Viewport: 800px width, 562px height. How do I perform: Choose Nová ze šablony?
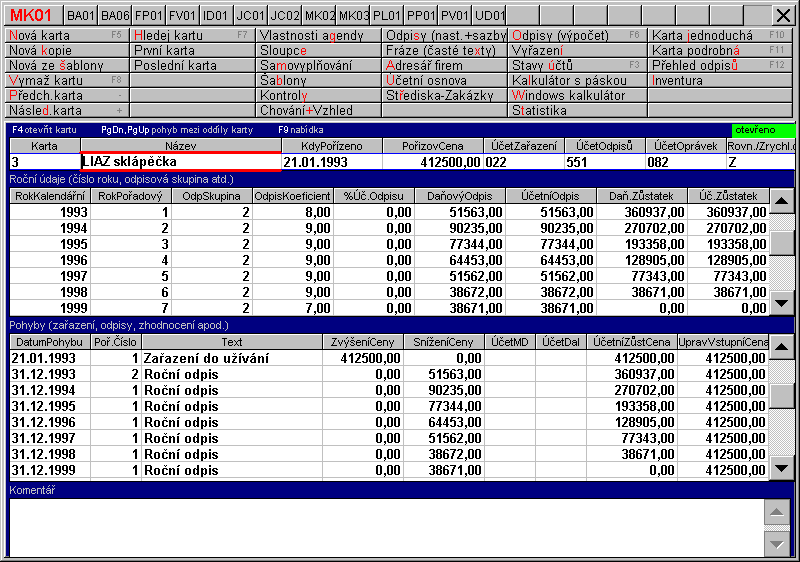[66, 65]
